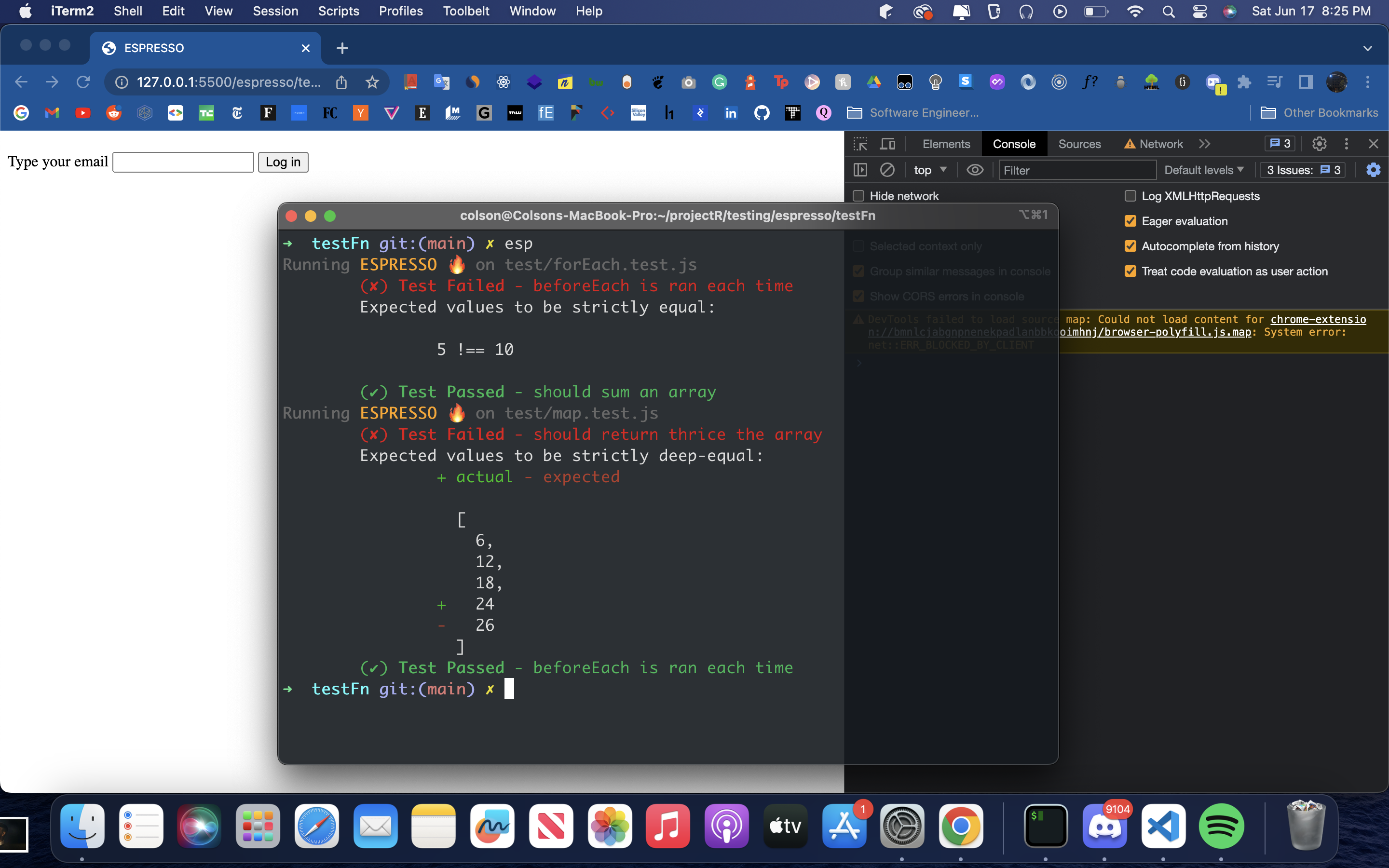Open Chrome three-dot menu
This screenshot has width=1389, height=868.
pos(1368,82)
